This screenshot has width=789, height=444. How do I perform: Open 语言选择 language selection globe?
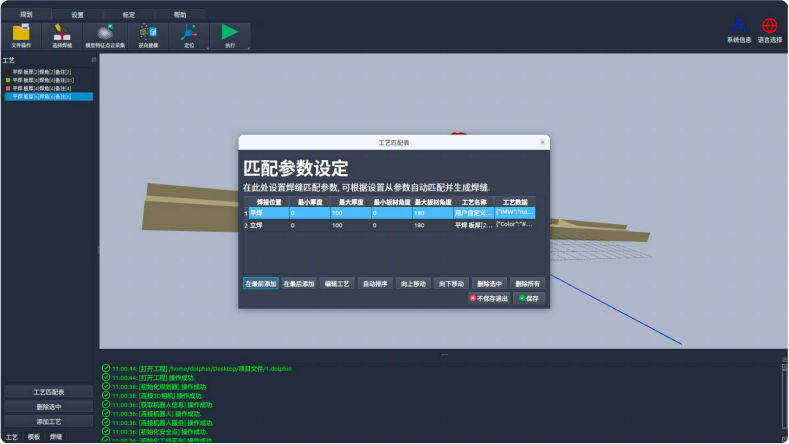pos(770,30)
